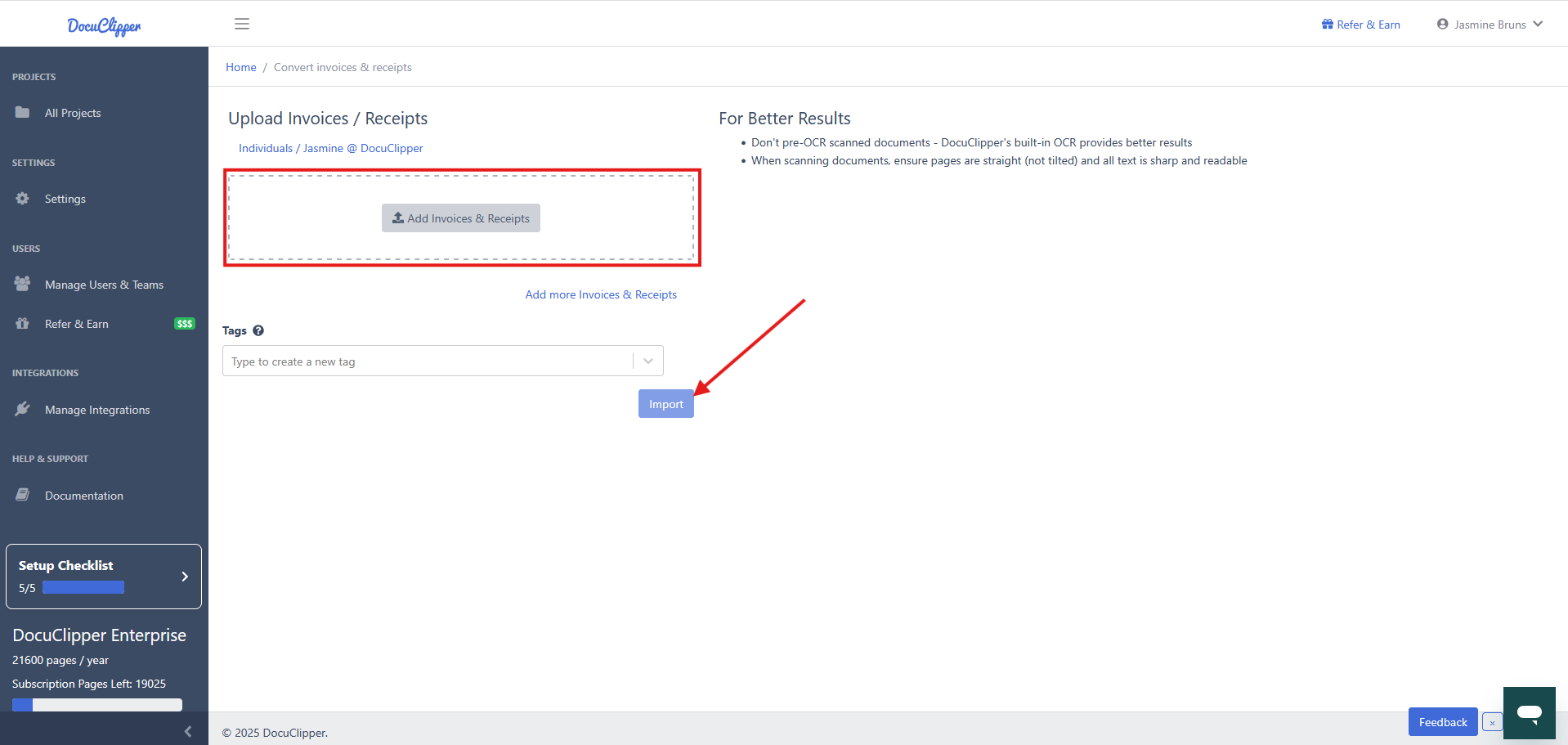
Task: Click the All Projects folder icon
Action: point(22,112)
